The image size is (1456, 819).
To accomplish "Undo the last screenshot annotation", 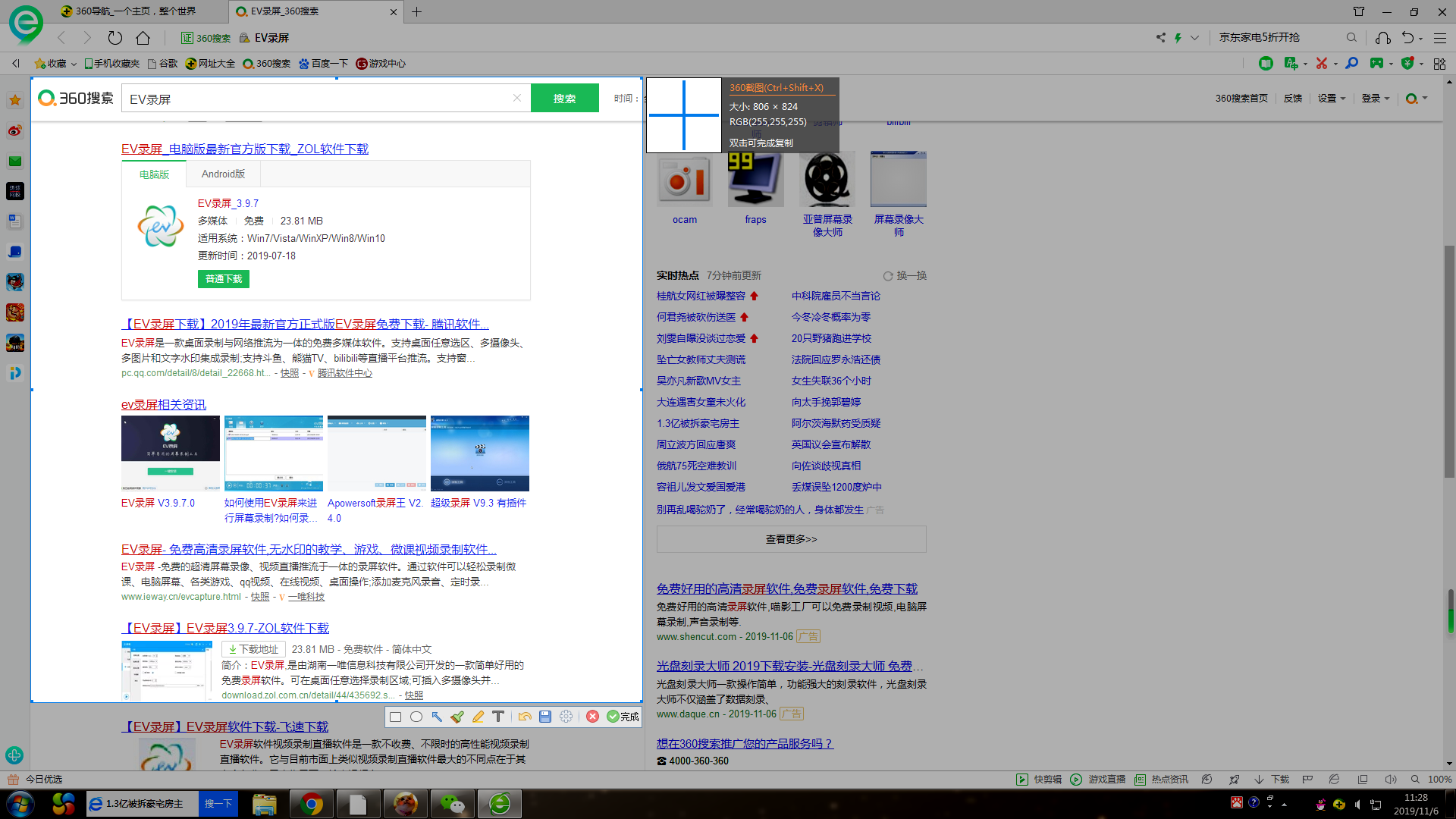I will tap(525, 717).
